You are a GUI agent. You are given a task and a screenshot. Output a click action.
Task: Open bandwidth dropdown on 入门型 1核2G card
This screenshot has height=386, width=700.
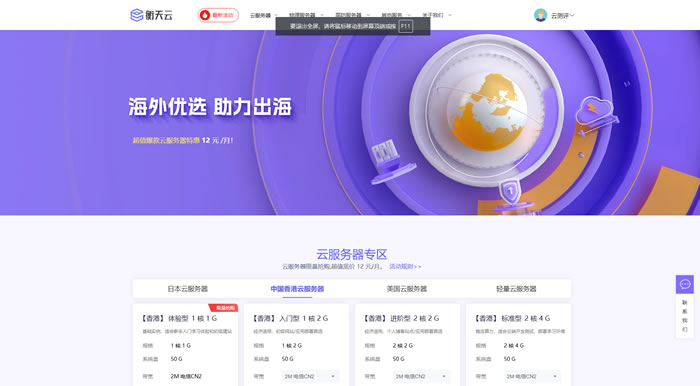point(309,377)
